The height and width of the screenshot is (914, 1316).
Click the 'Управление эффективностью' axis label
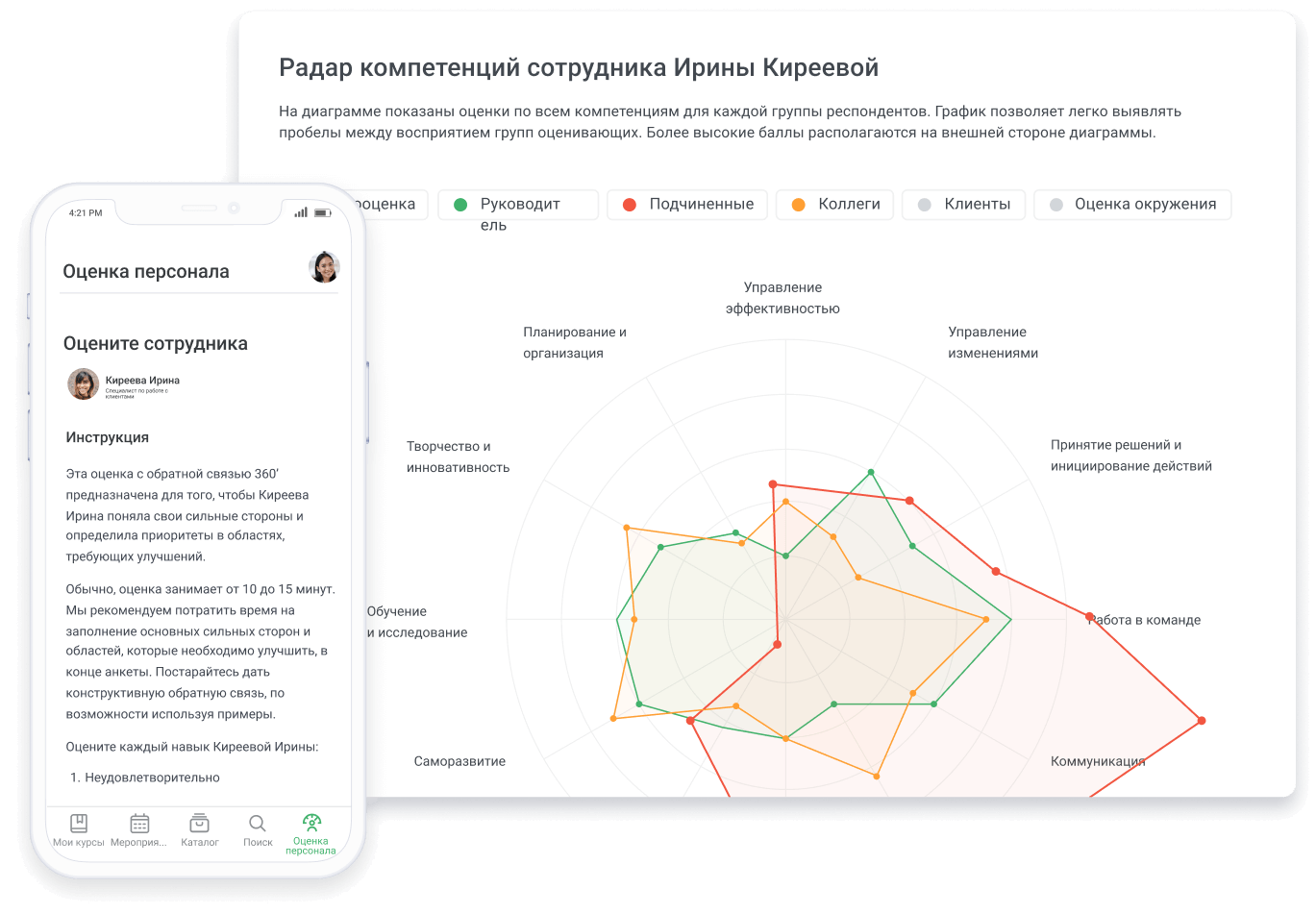click(x=782, y=298)
